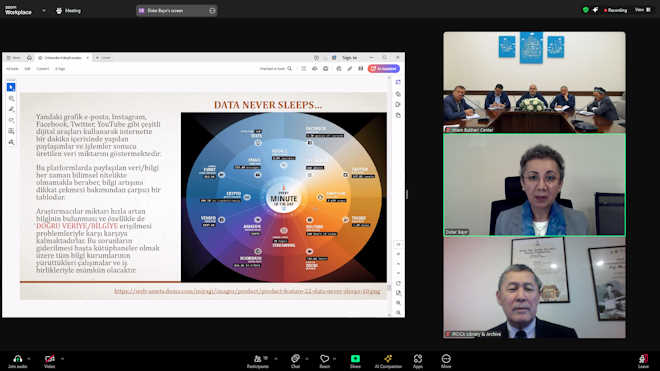Open the View layout menu
This screenshot has width=660, height=371.
pyautogui.click(x=643, y=10)
